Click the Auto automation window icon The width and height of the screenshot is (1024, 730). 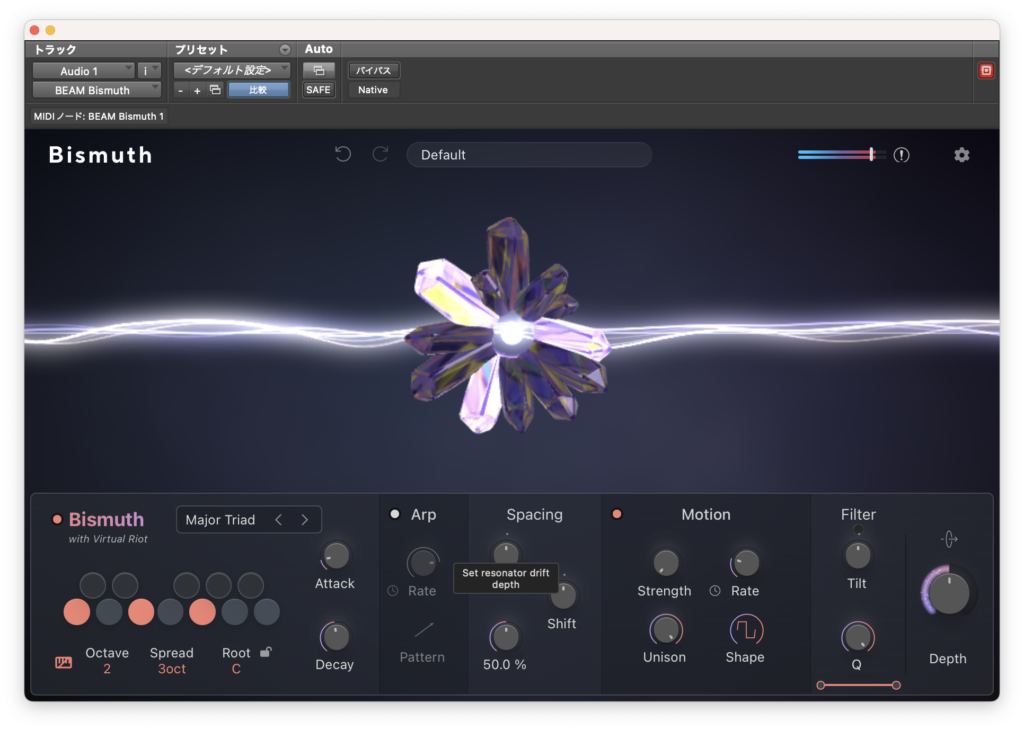coord(319,70)
